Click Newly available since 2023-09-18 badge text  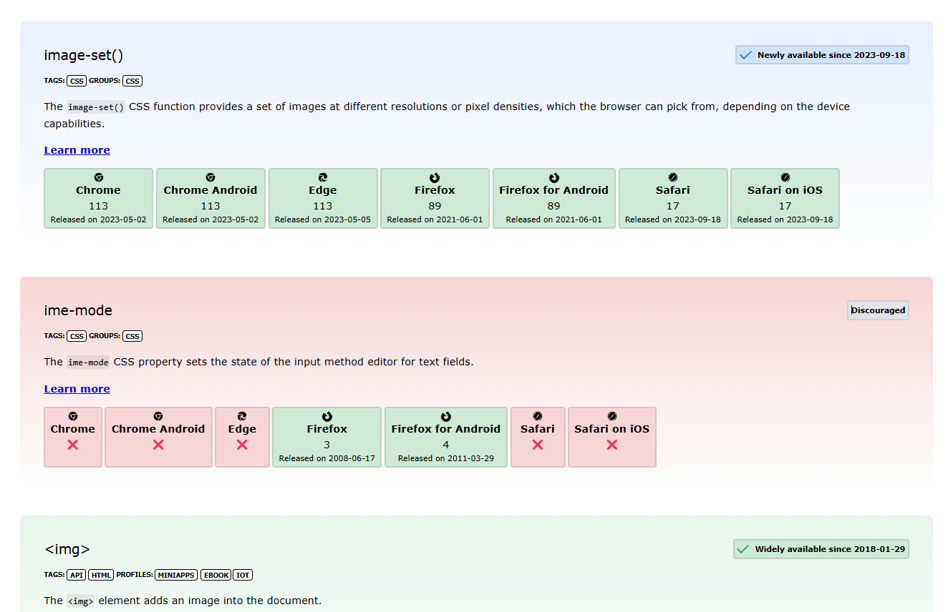click(x=831, y=55)
